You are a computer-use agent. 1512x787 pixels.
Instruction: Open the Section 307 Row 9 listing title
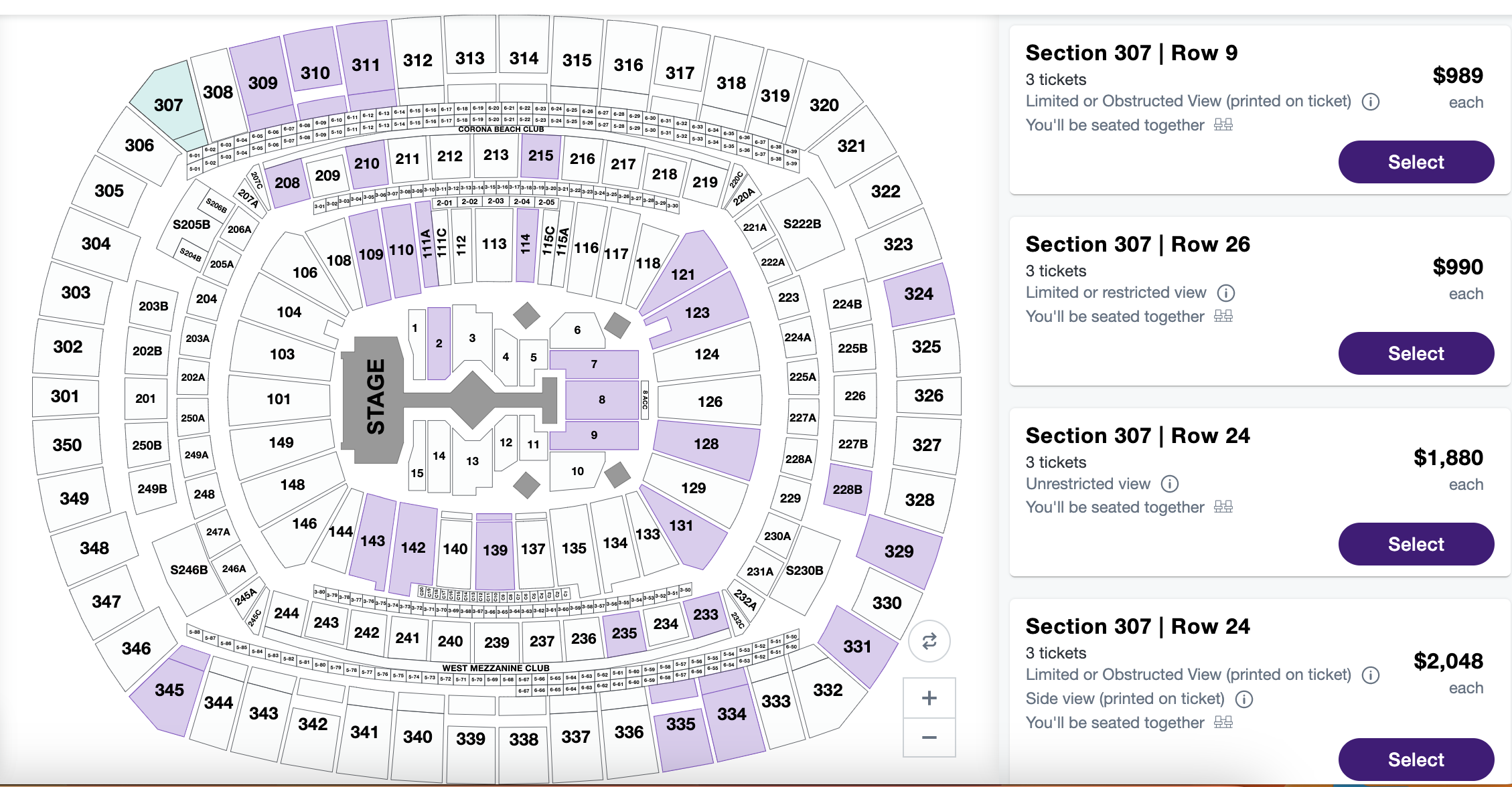1131,53
